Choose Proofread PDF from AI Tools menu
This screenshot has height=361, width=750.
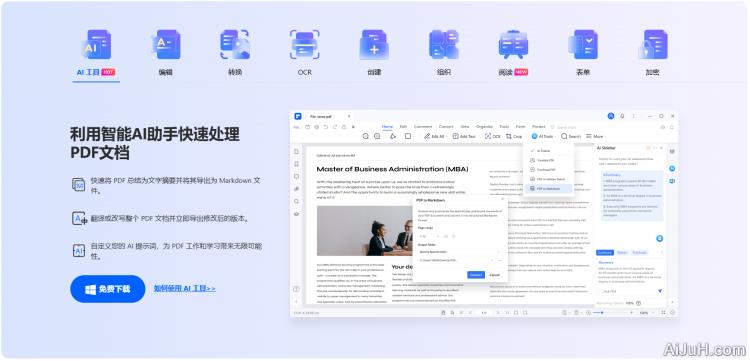(x=549, y=170)
